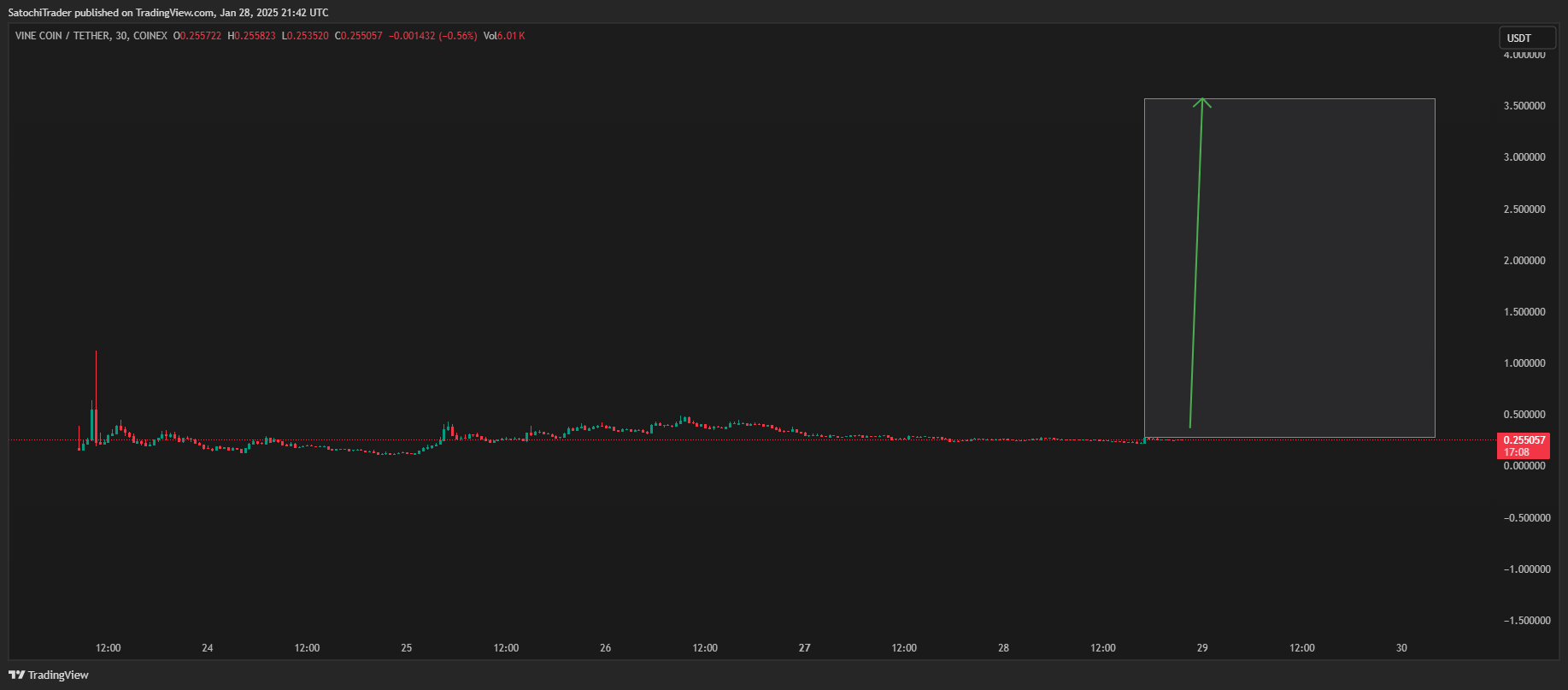The height and width of the screenshot is (690, 1568).
Task: Click the countdown timer 17:08 label
Action: coord(1517,452)
